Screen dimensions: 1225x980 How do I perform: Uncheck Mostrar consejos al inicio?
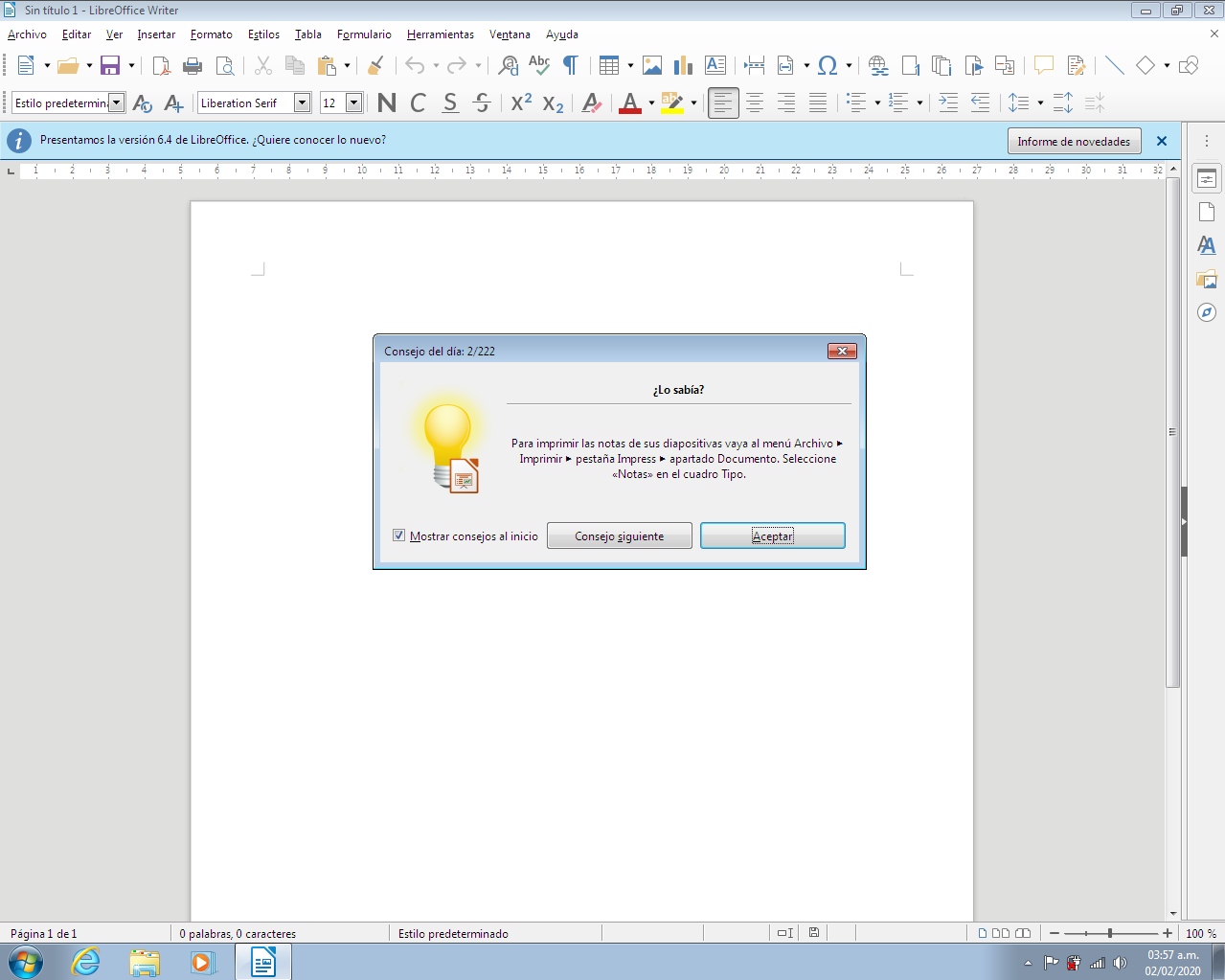[x=399, y=536]
